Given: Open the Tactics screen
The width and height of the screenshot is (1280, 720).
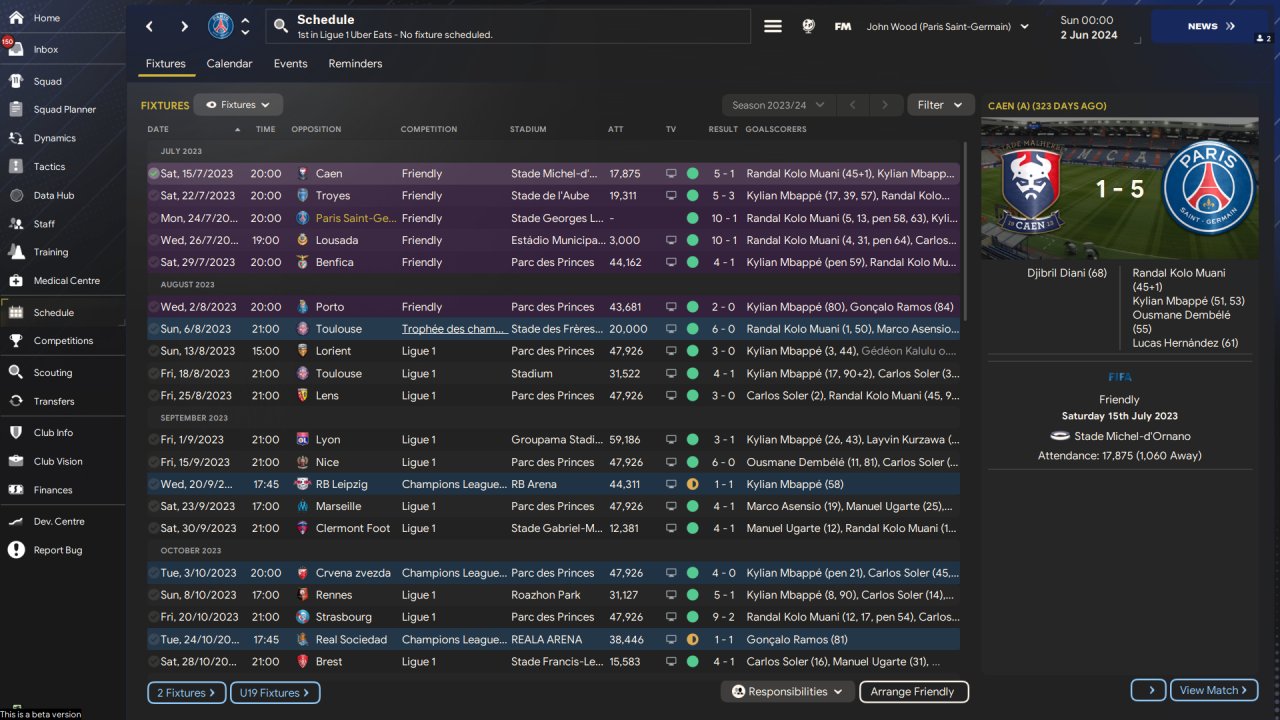Looking at the screenshot, I should coord(49,167).
